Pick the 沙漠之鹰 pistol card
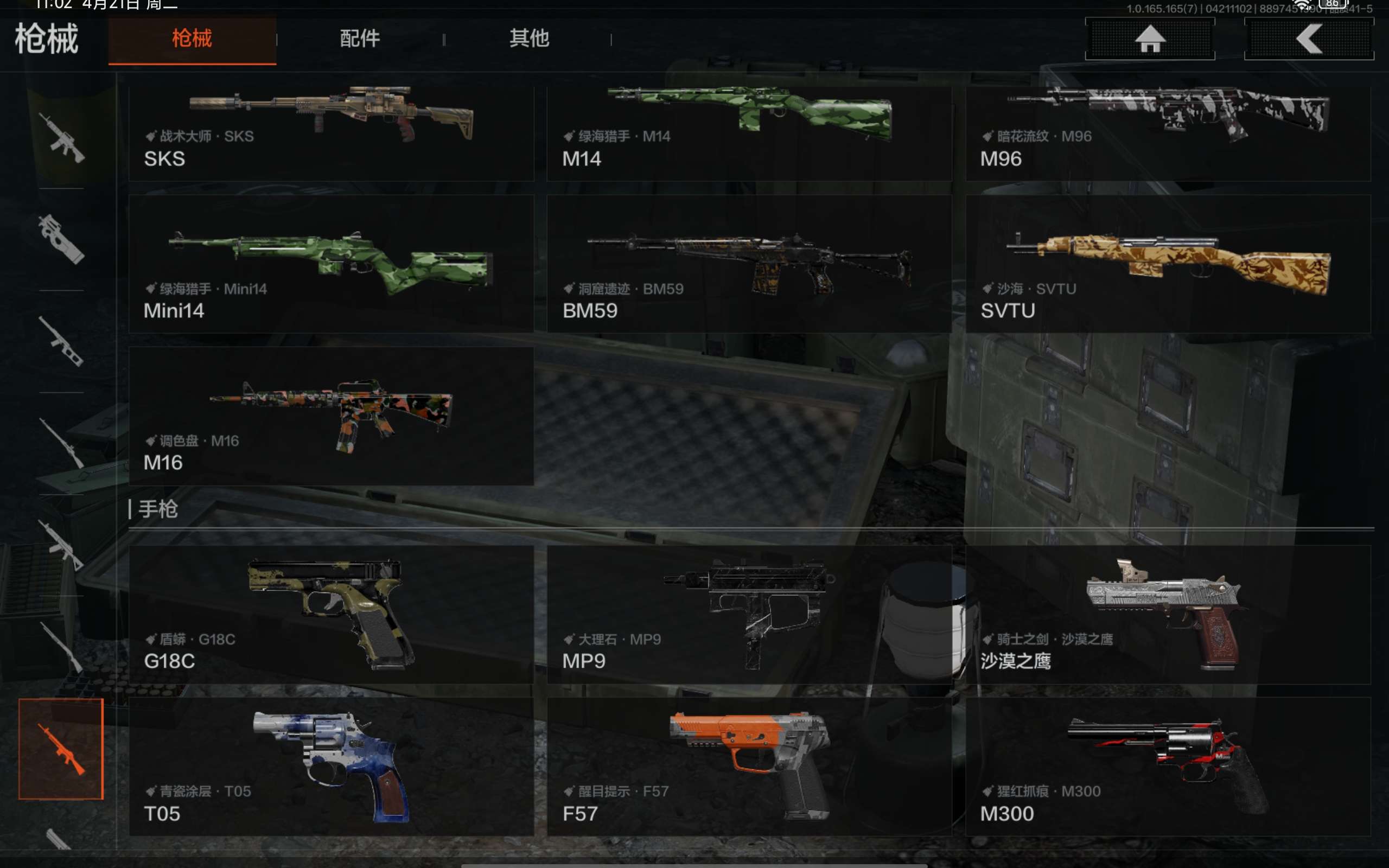 (1168, 614)
